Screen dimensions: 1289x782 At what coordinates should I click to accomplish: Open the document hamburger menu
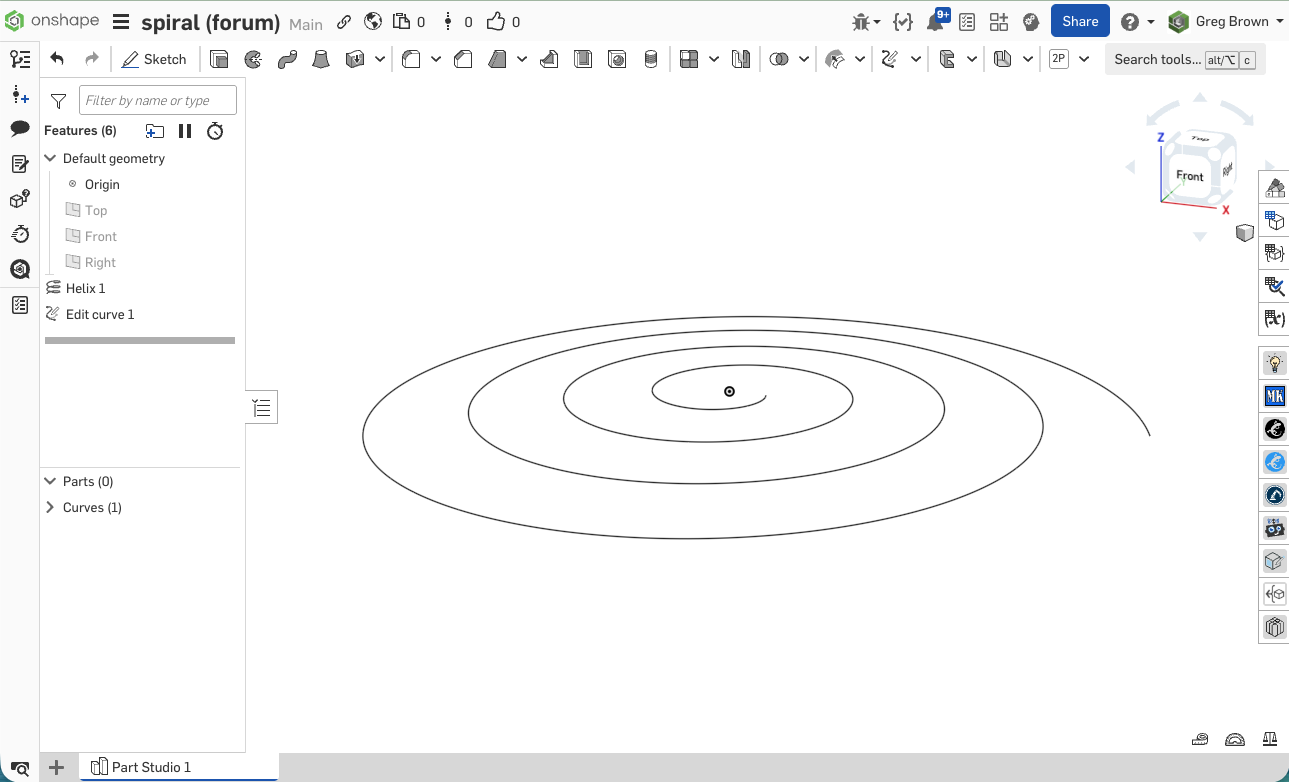121,22
